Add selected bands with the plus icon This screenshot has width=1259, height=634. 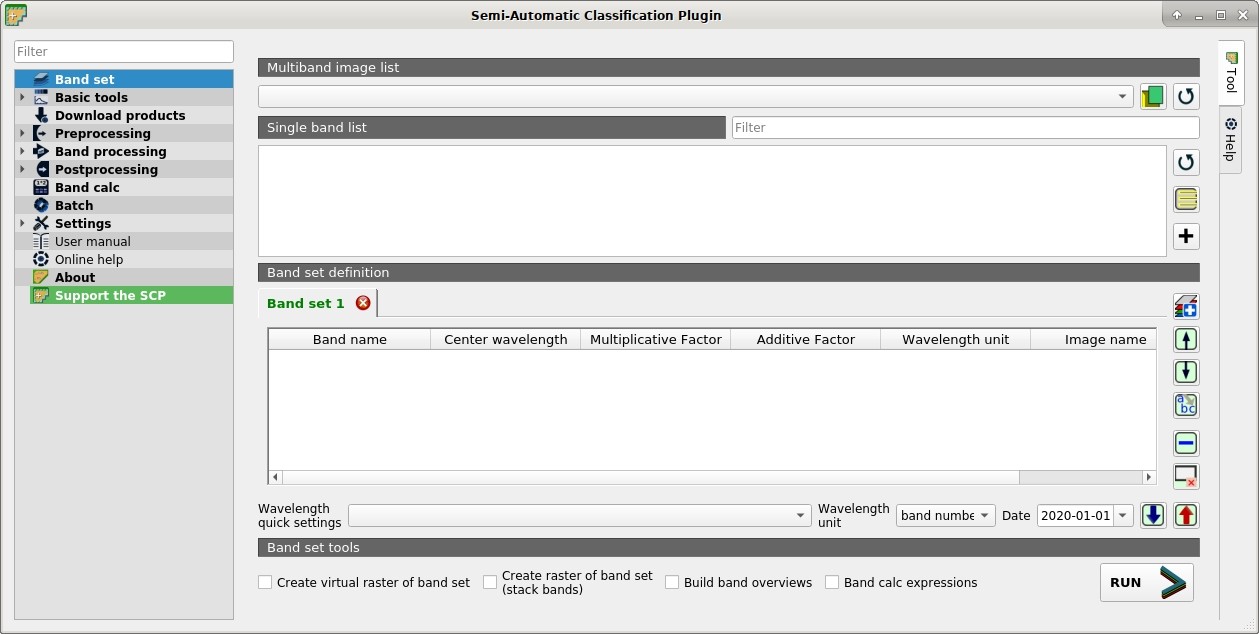1186,237
